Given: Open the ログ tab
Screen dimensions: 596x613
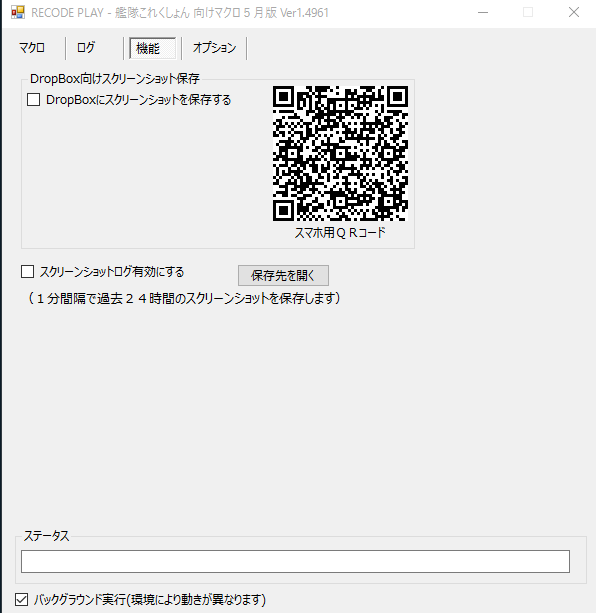Looking at the screenshot, I should tap(86, 48).
